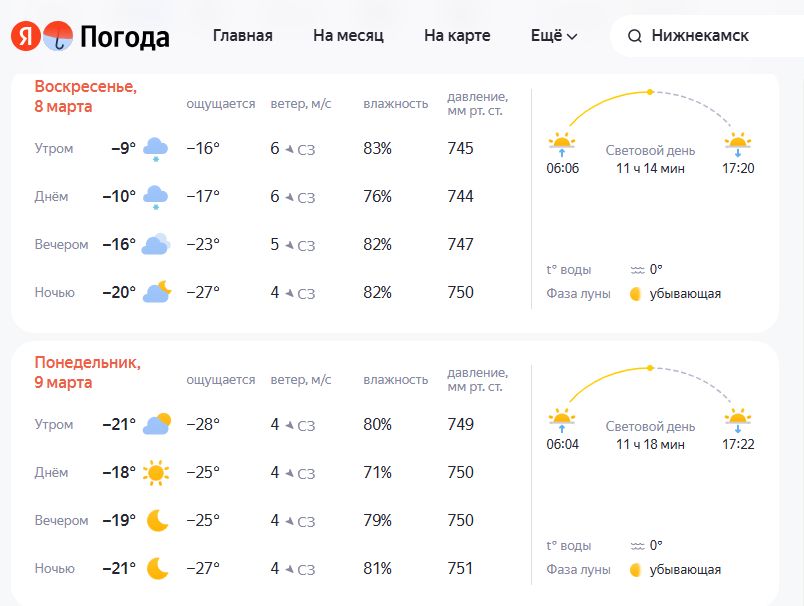Go to На карте weather map
804x606 pixels.
[457, 36]
